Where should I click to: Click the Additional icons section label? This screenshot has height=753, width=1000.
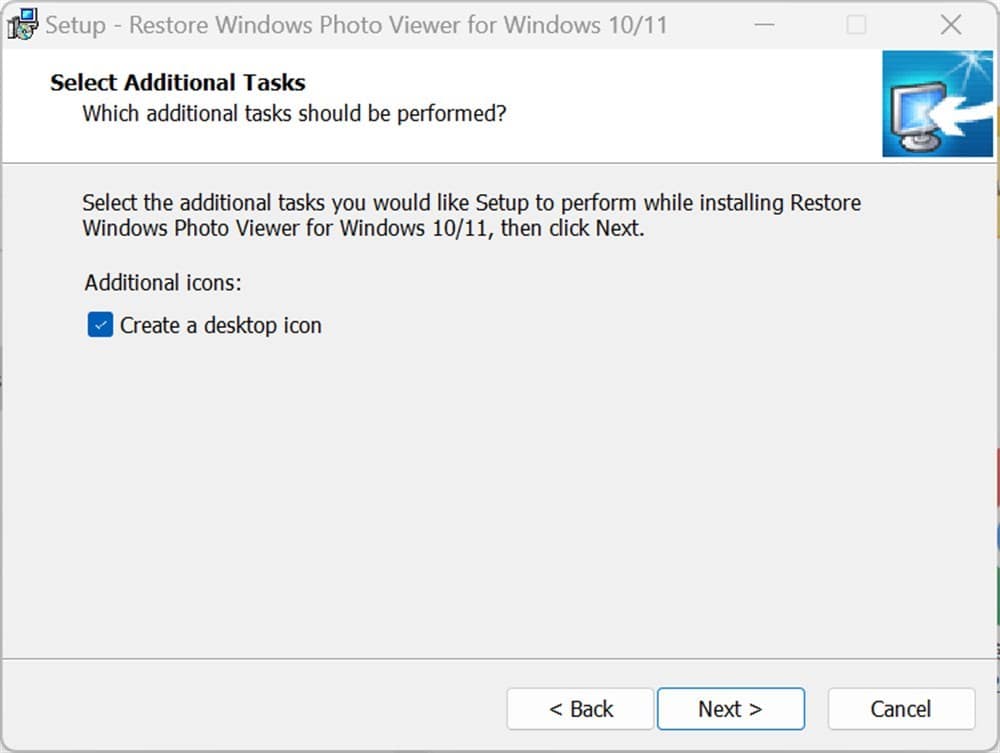point(162,282)
